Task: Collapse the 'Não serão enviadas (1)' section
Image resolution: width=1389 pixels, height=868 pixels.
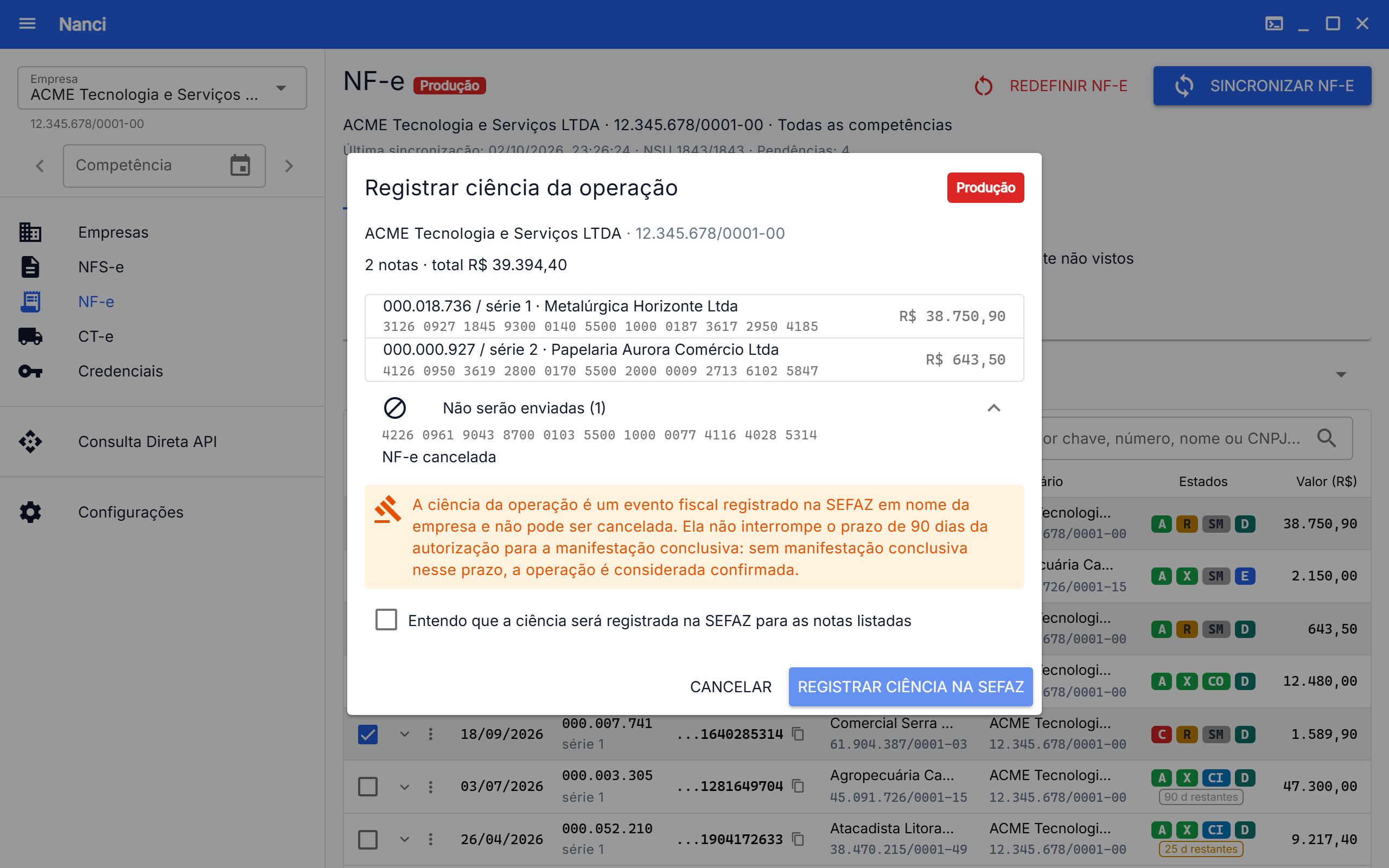Action: coord(993,408)
